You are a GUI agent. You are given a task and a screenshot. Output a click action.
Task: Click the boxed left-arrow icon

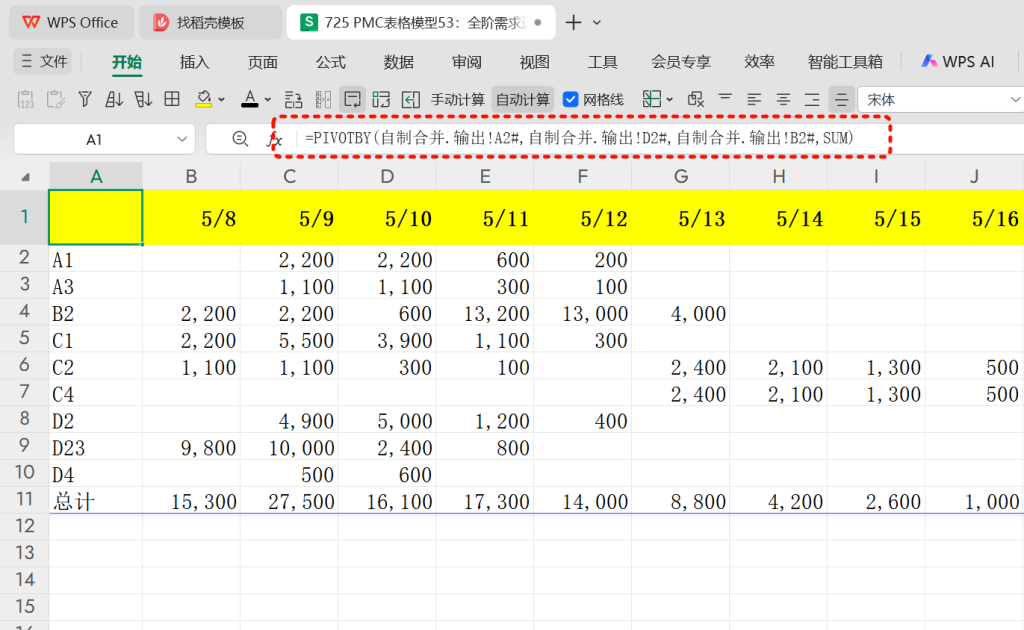point(410,100)
